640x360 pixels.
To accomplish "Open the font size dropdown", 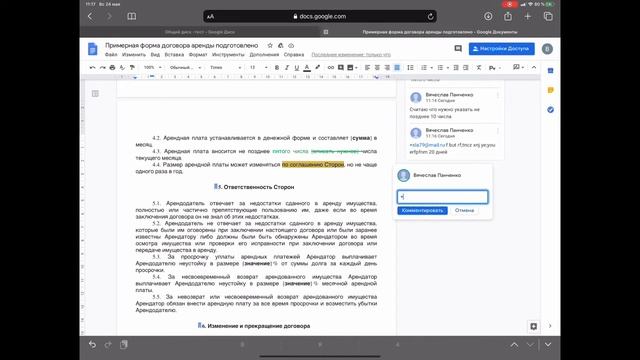I will tap(259, 67).
